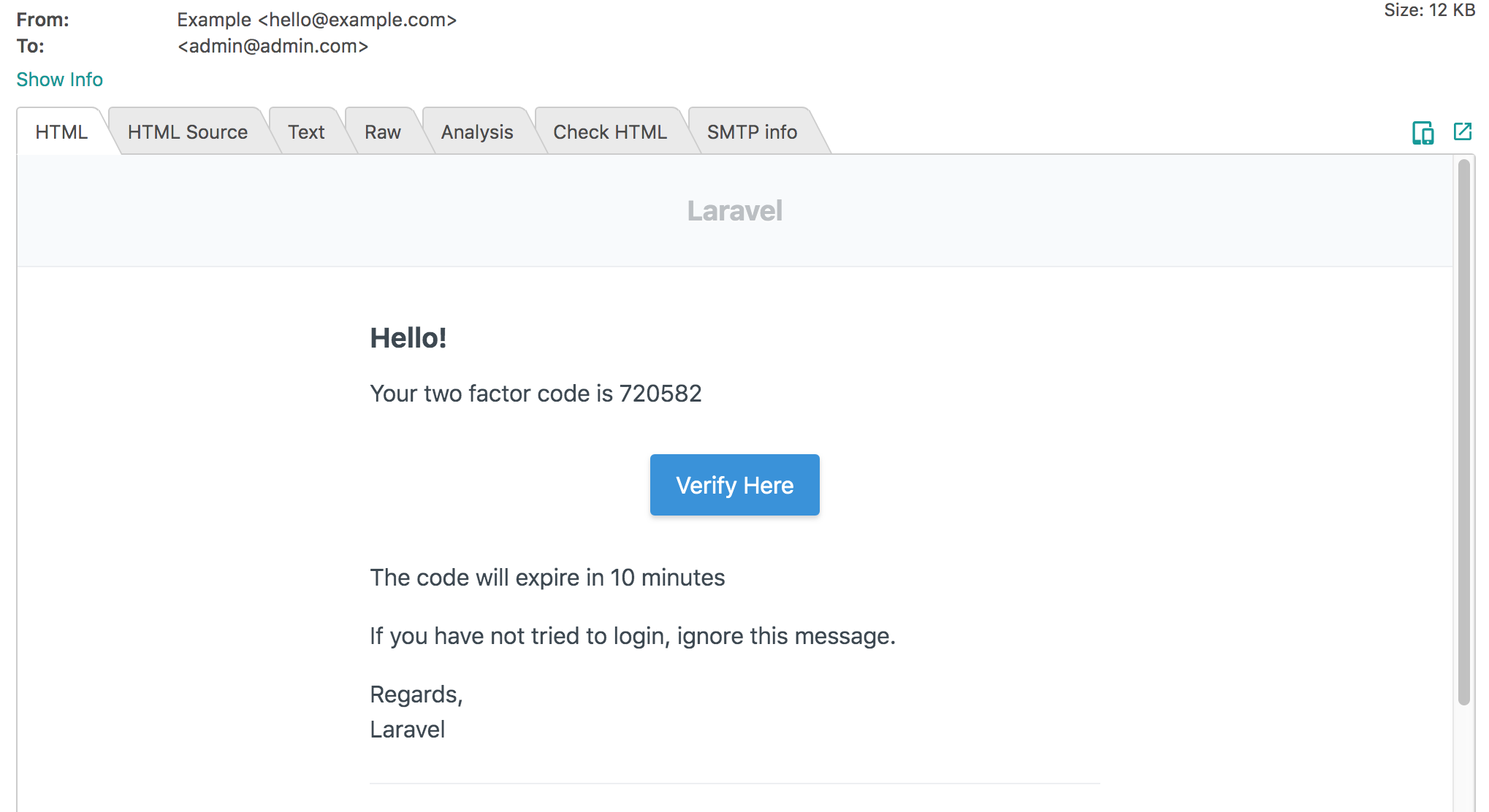Open the Check HTML tab
This screenshot has height=812, width=1489.
pyautogui.click(x=610, y=132)
